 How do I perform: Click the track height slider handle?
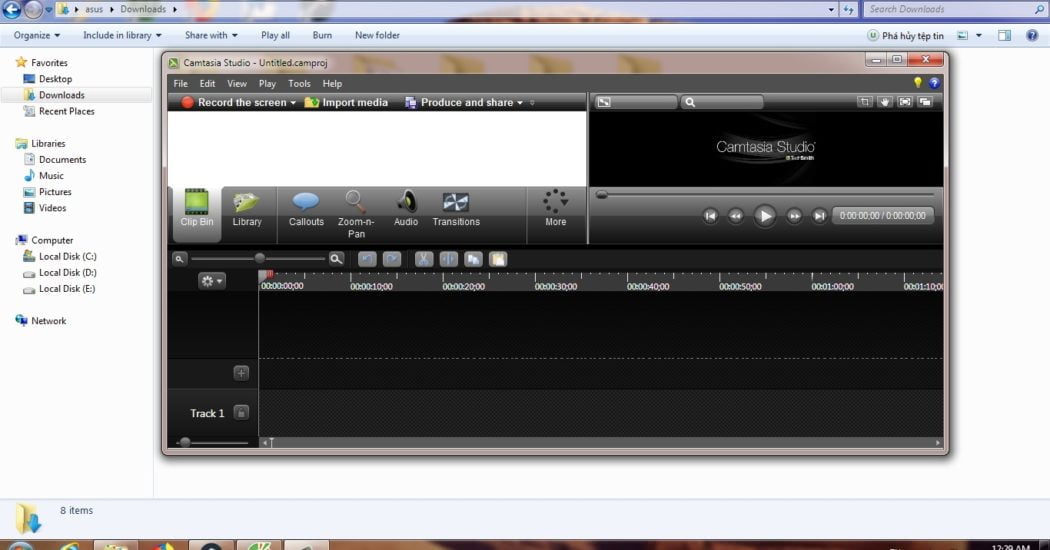(185, 442)
